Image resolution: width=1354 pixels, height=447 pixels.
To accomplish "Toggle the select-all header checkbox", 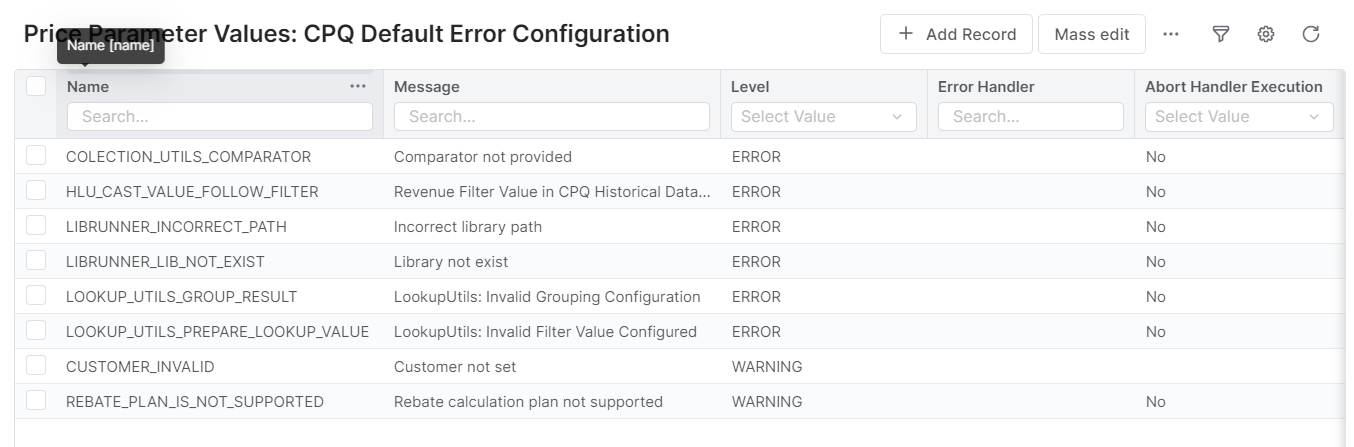I will 37,87.
